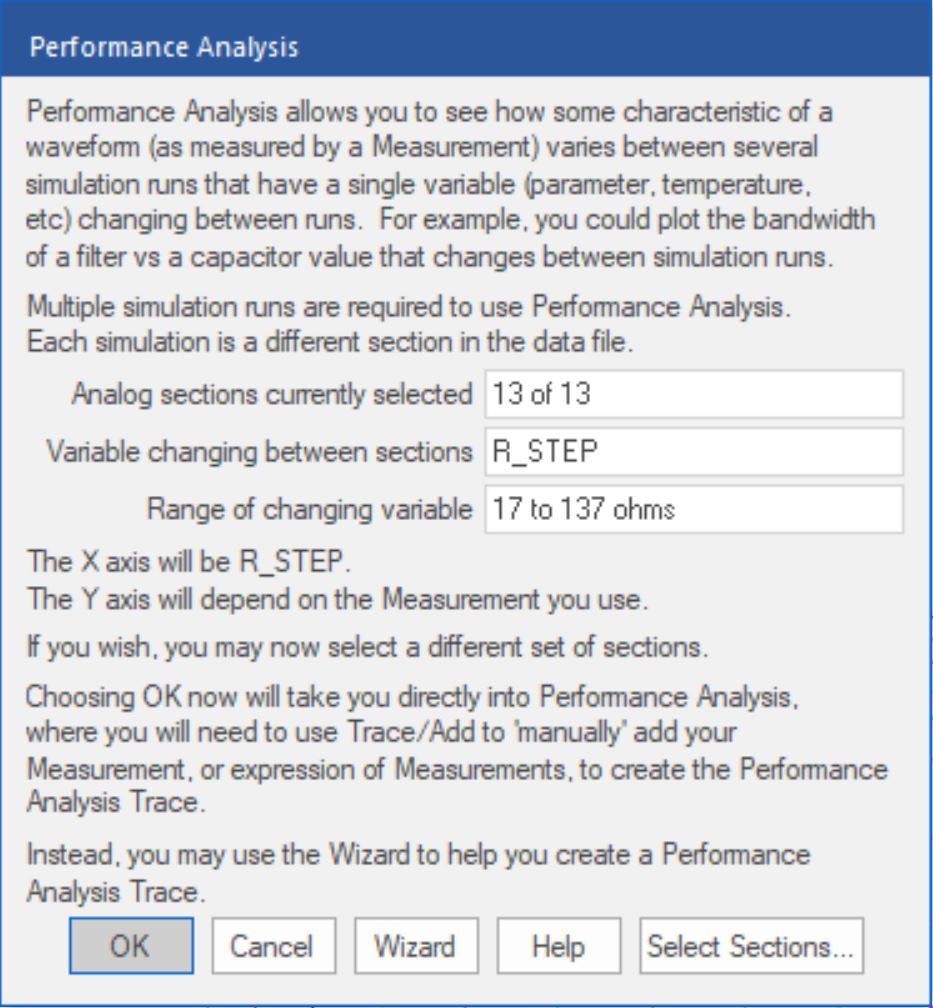Screen dimensions: 933x1008
Task: Click the Analog sections currently selected label
Action: [272, 395]
